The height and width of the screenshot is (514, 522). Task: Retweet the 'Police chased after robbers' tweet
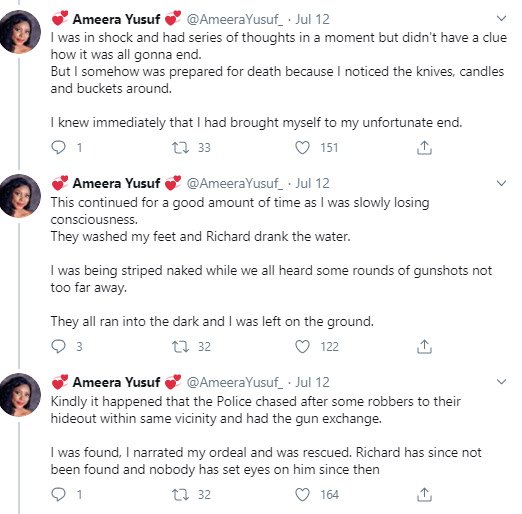180,495
